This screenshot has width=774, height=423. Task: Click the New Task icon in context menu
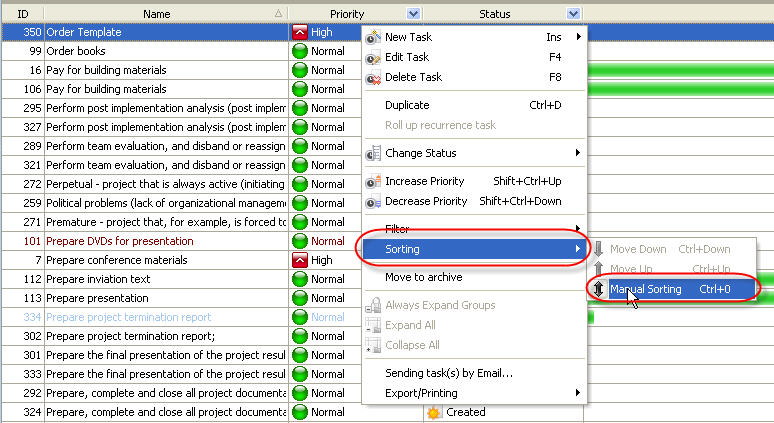coord(374,37)
